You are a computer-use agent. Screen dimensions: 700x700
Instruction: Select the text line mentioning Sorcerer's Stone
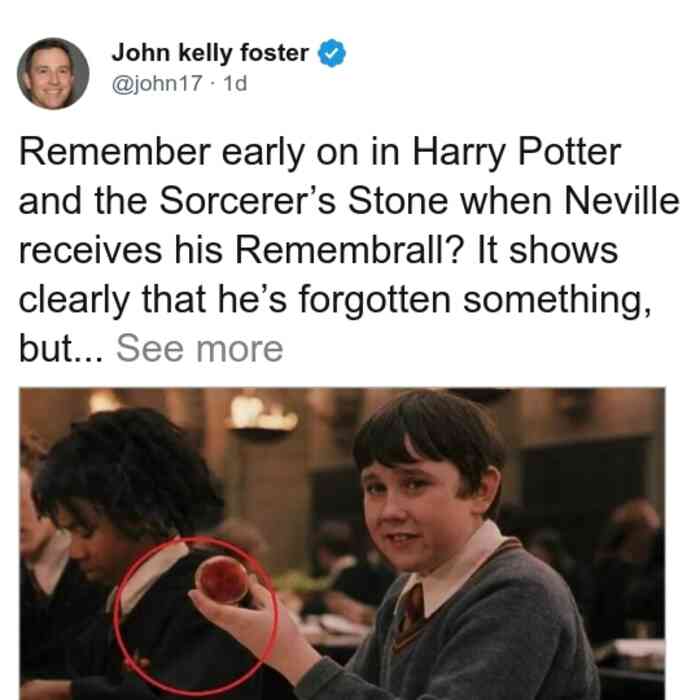coord(349,201)
